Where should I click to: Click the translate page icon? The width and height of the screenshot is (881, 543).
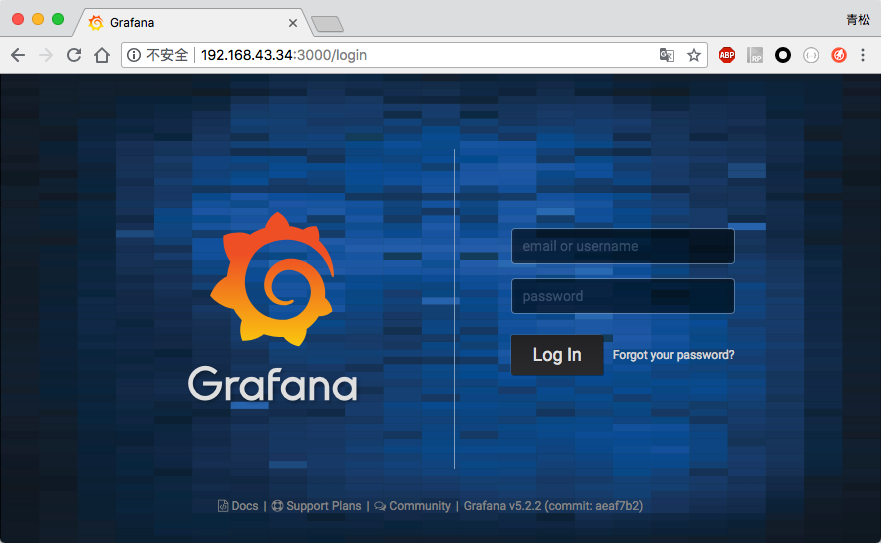[x=667, y=55]
